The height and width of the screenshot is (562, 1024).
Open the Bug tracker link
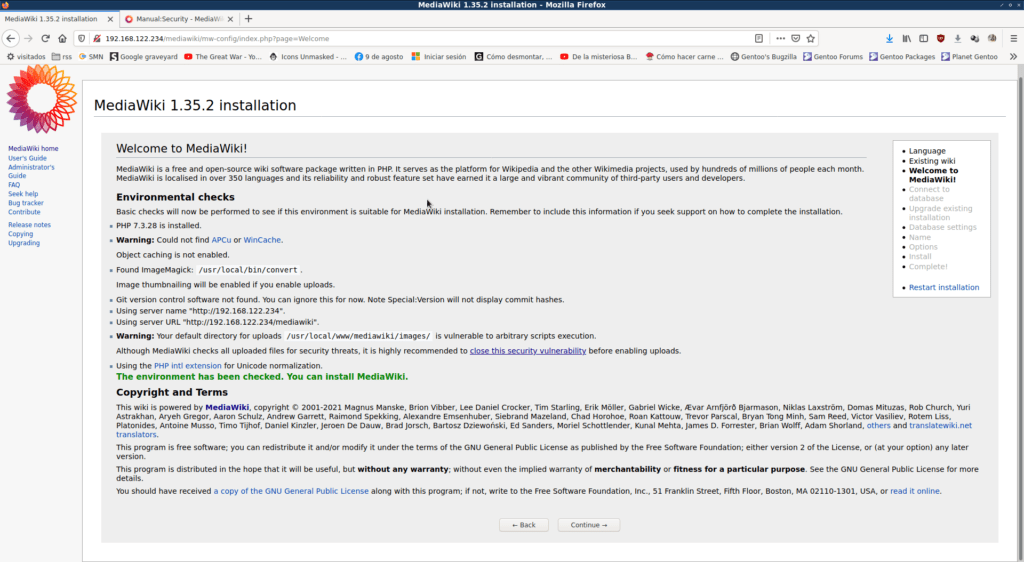tap(25, 203)
